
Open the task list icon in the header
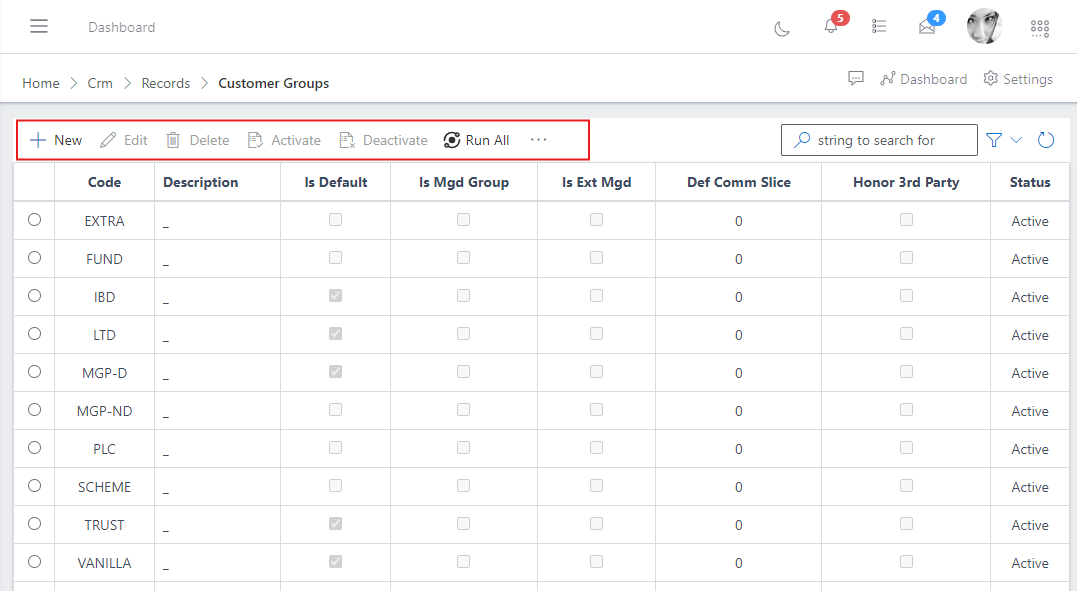point(879,27)
